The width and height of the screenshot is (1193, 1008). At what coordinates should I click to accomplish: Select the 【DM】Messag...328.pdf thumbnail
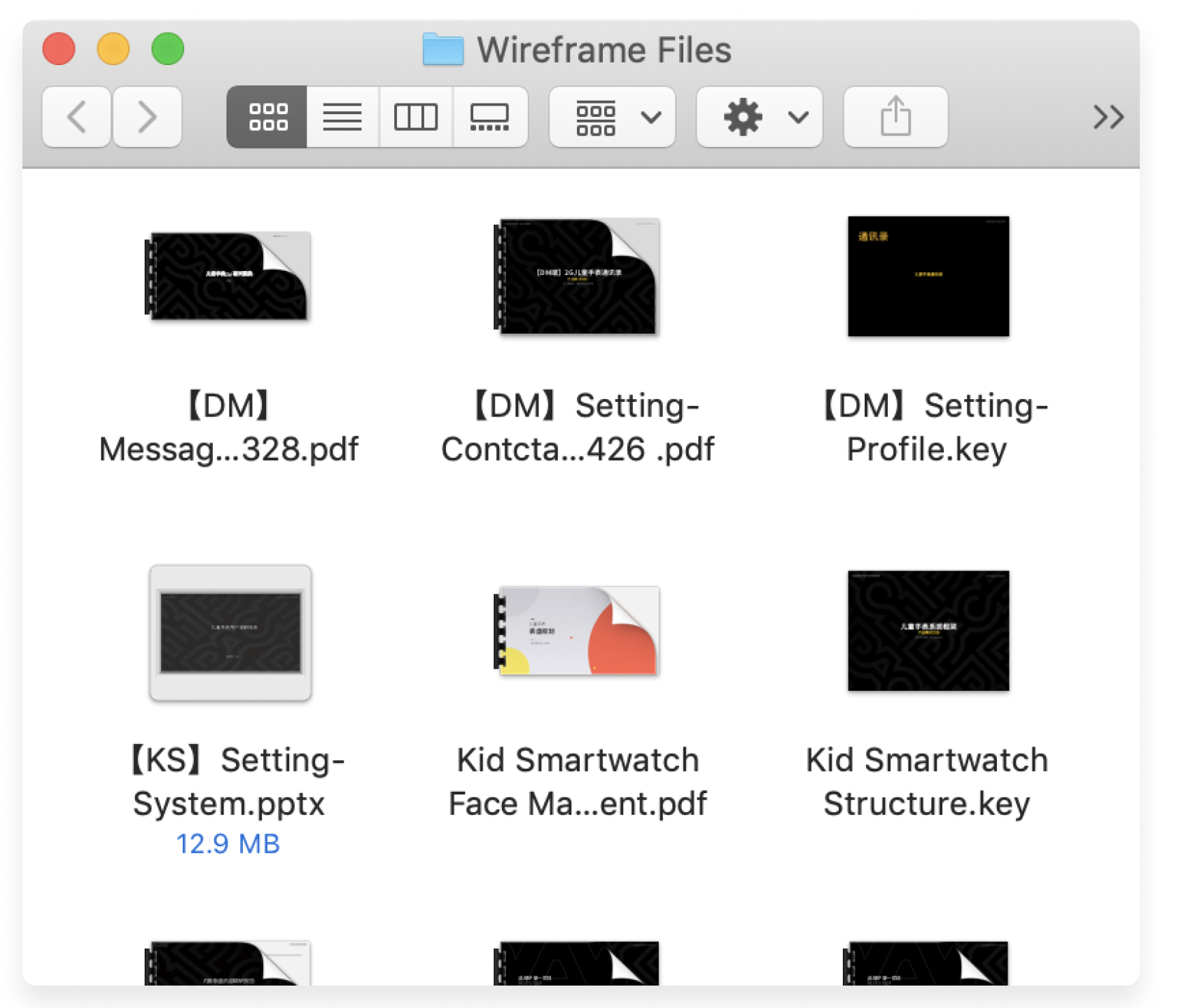228,276
